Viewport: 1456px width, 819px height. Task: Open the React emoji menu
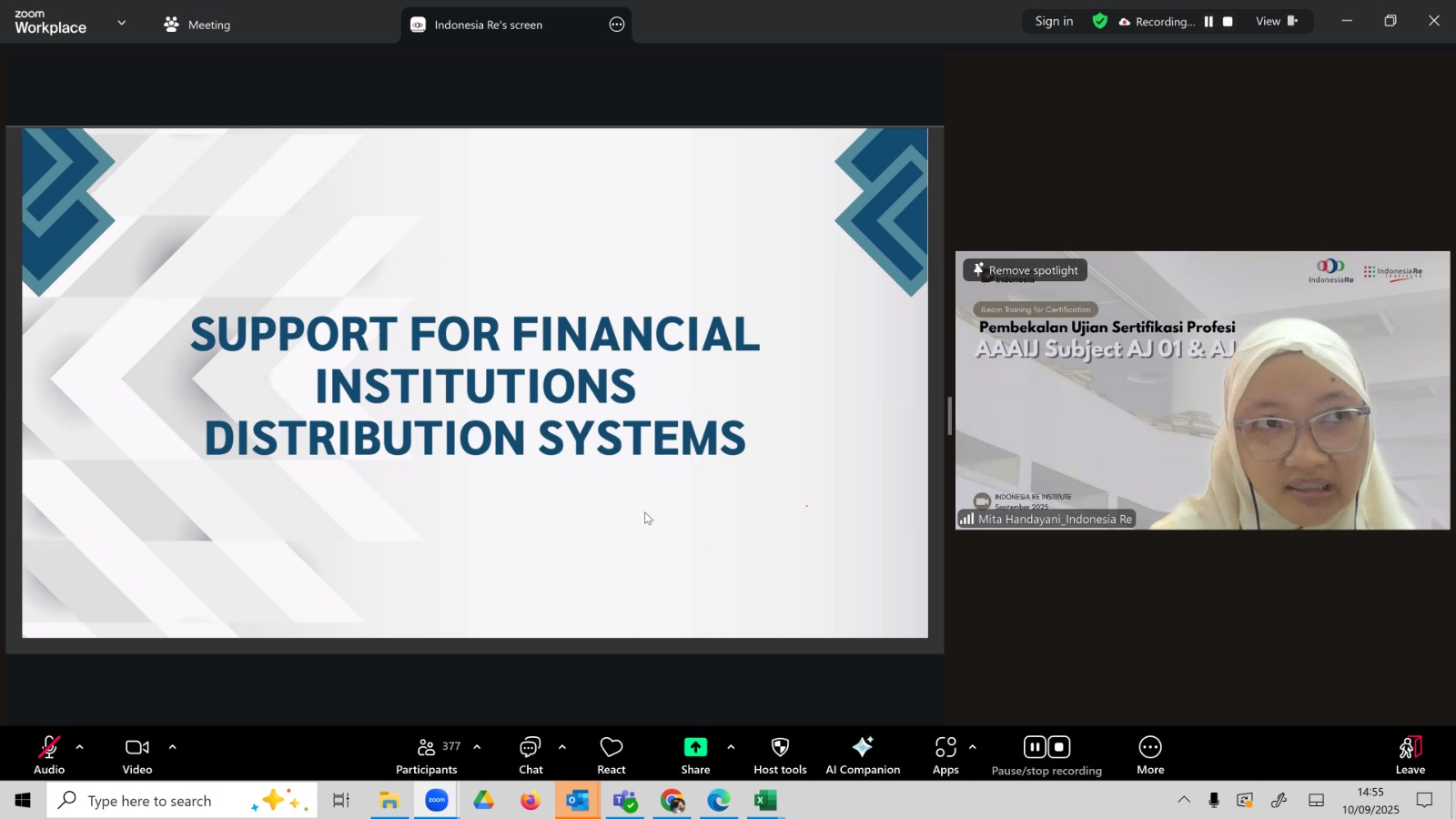click(611, 755)
